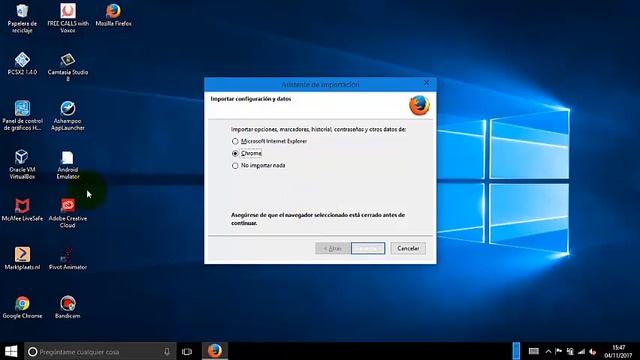Click the Atrás button in the wizard

(x=333, y=248)
